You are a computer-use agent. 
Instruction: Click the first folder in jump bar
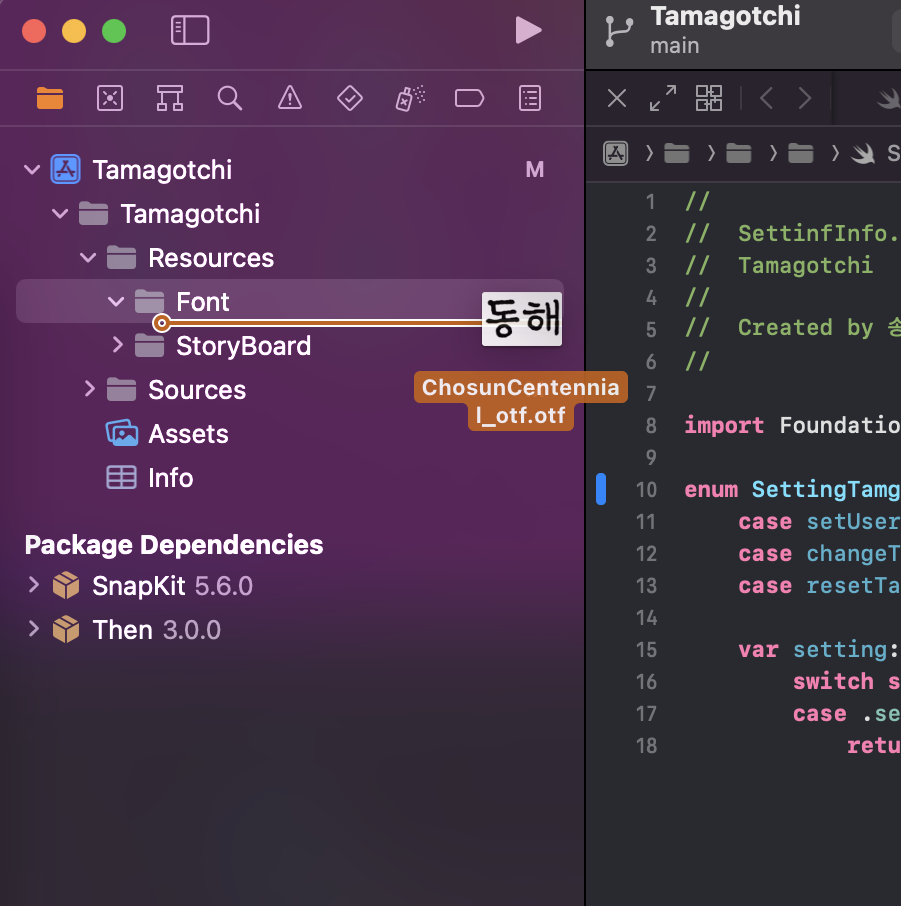pyautogui.click(x=677, y=154)
